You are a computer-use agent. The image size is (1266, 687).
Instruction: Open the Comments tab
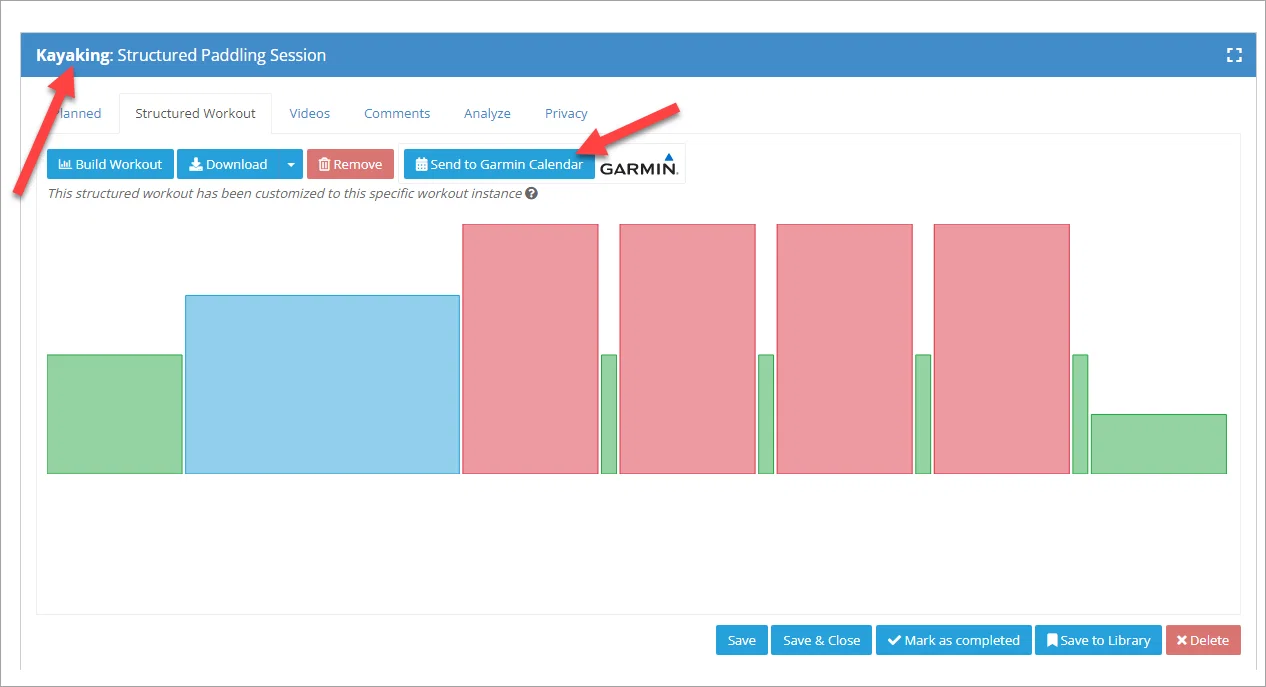tap(397, 113)
